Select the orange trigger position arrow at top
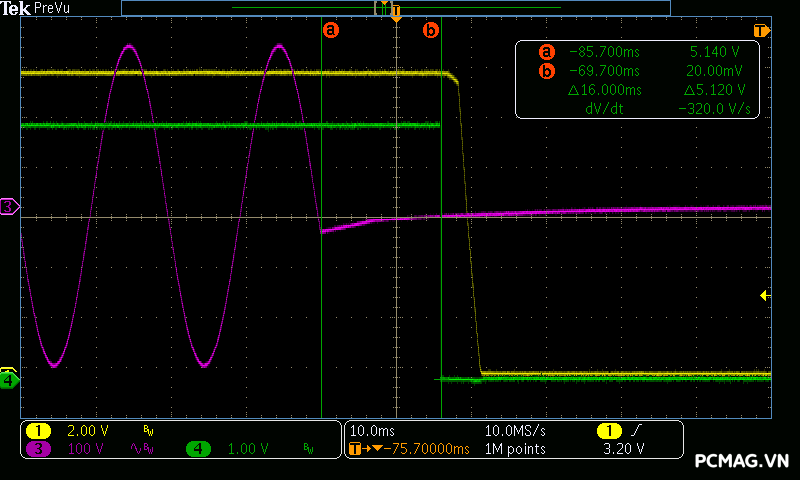This screenshot has width=800, height=480. (396, 19)
